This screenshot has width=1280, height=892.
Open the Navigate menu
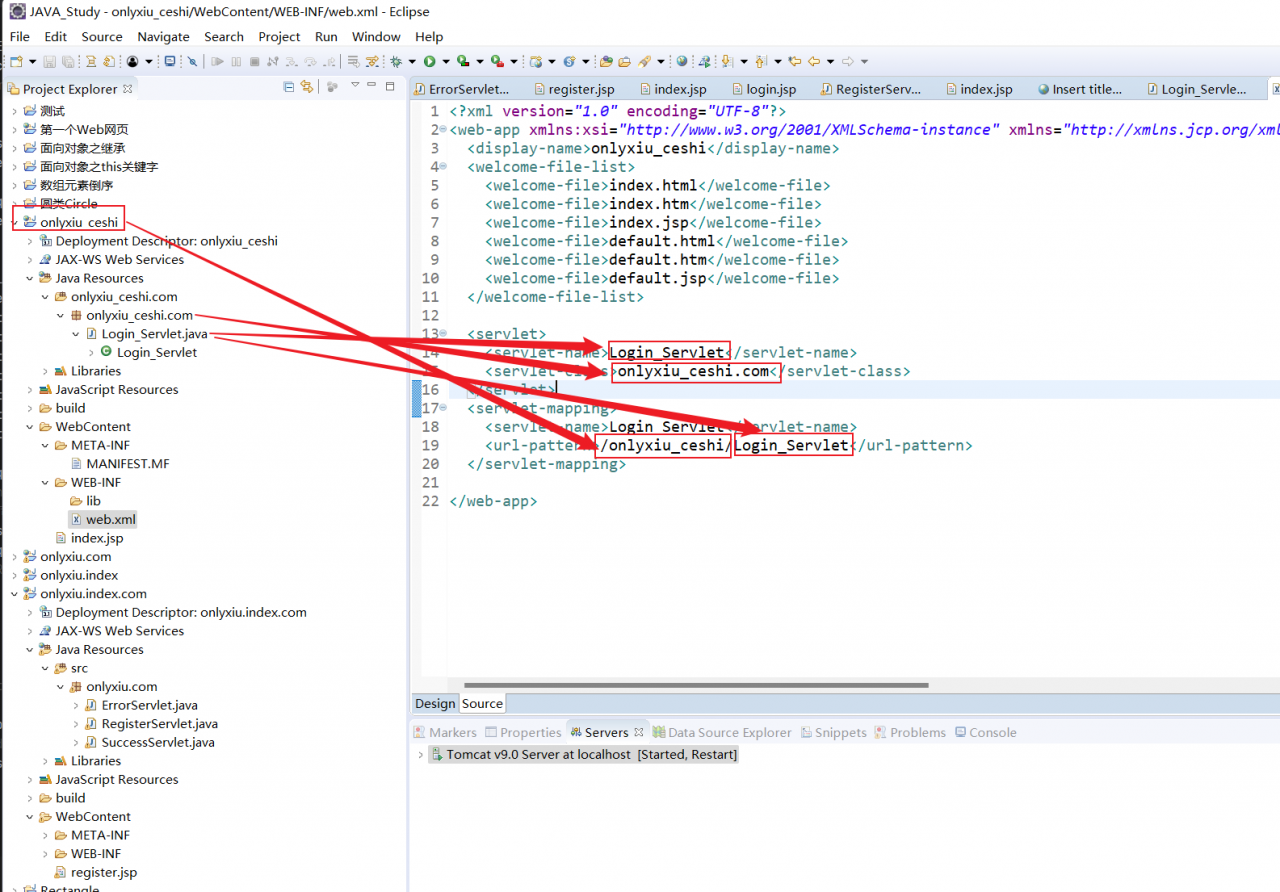point(163,36)
